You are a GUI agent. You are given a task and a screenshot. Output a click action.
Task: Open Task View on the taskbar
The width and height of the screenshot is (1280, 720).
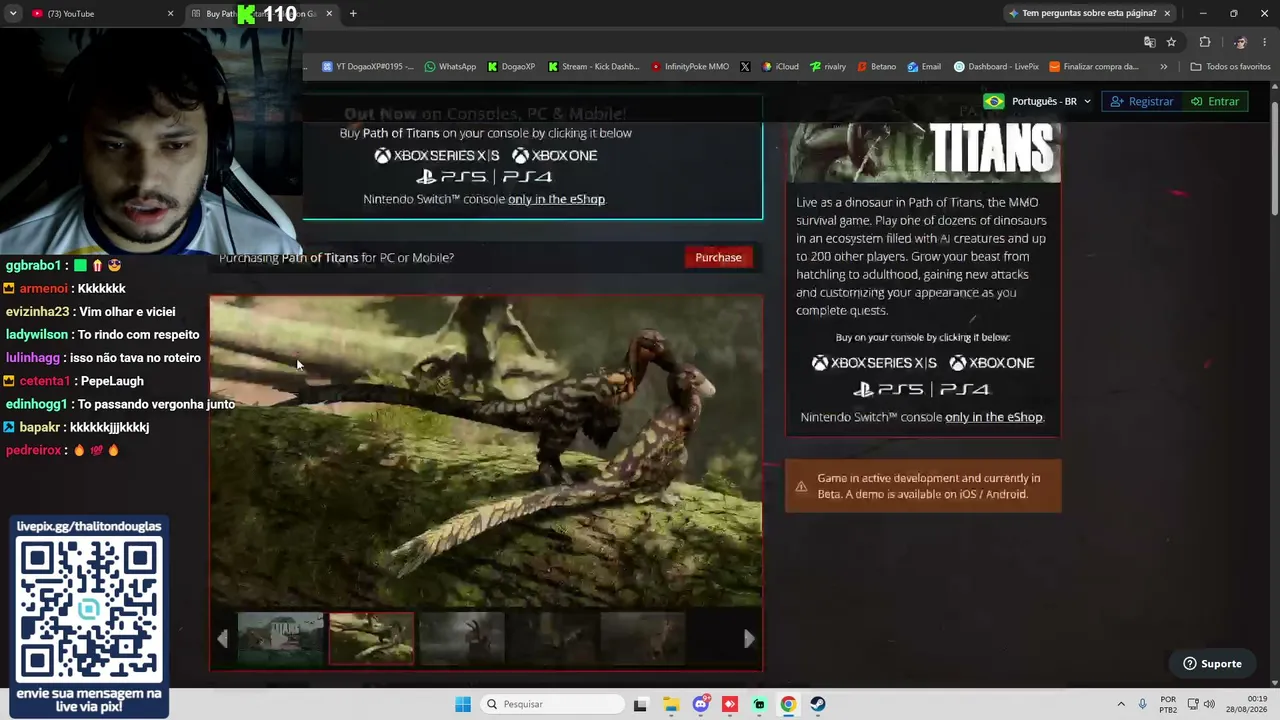(x=641, y=704)
